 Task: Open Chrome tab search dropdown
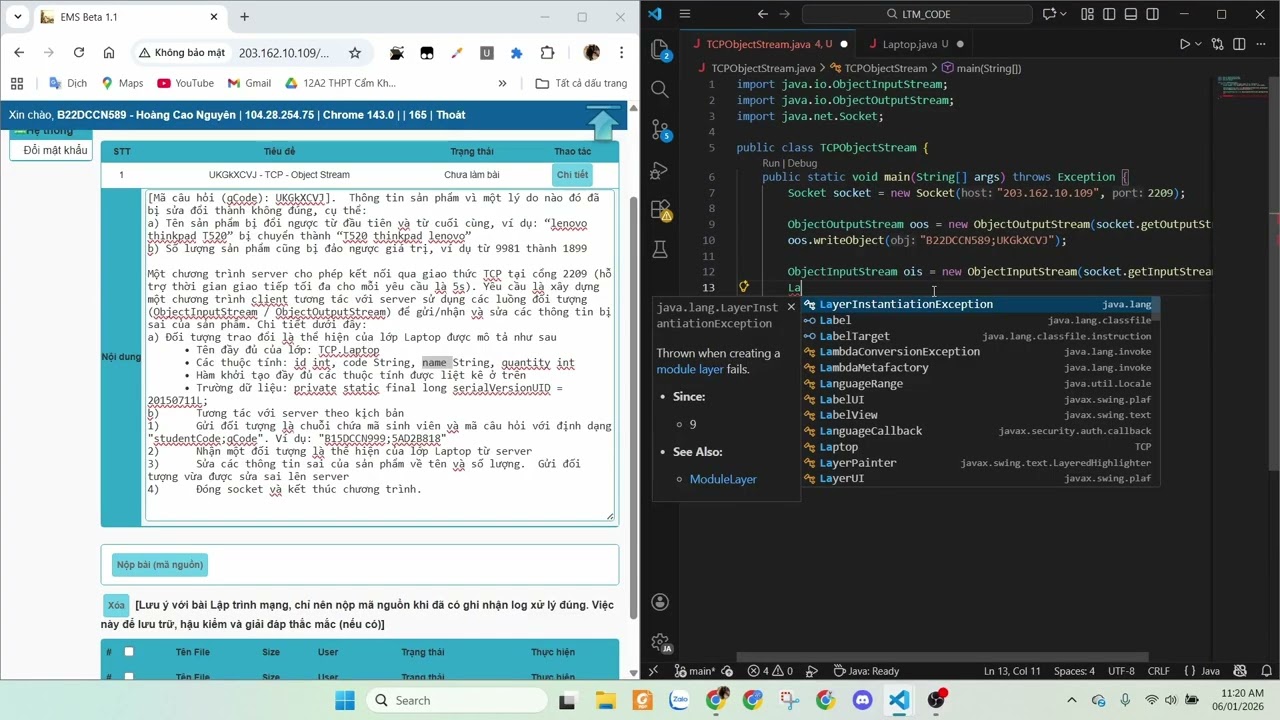coord(17,17)
